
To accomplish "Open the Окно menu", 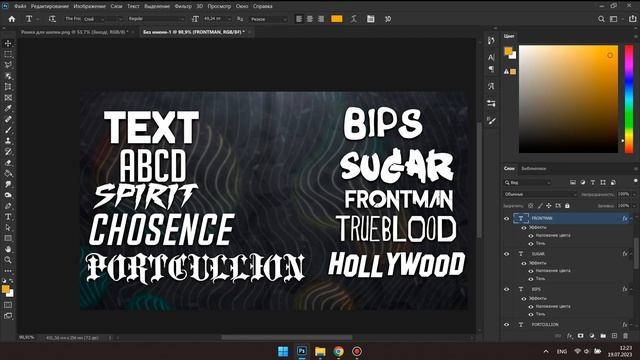I will [x=242, y=6].
